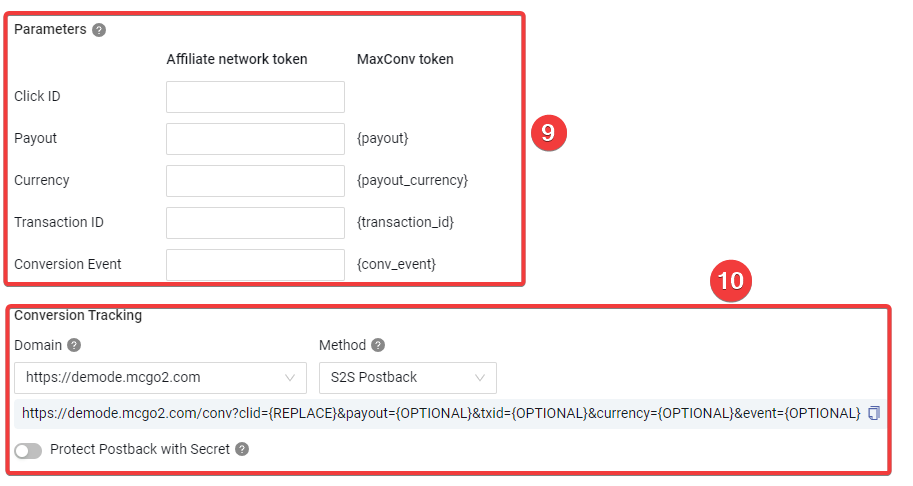The image size is (913, 486).
Task: Expand the Domain dropdown chevron arrow
Action: (x=289, y=378)
